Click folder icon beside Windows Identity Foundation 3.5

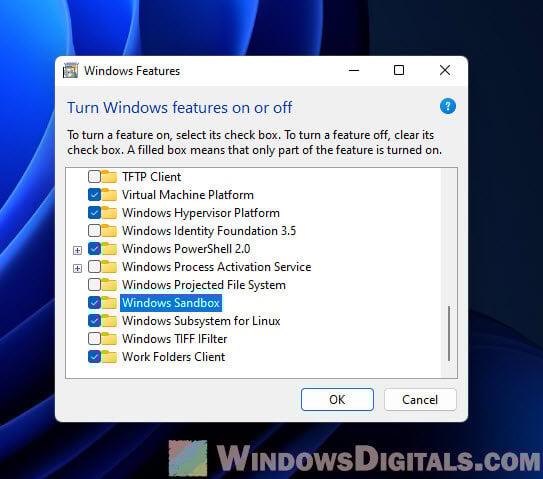(109, 231)
